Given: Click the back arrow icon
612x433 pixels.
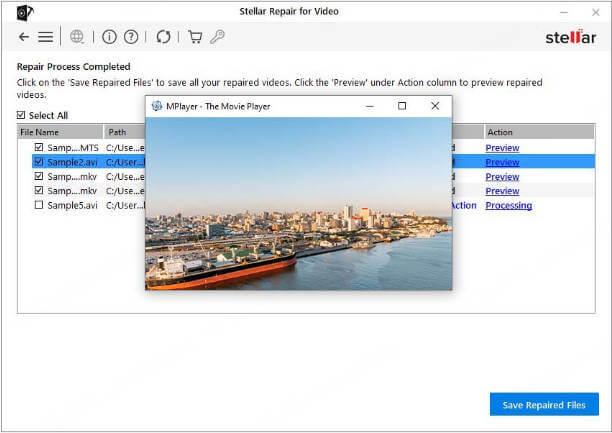Looking at the screenshot, I should pos(24,37).
